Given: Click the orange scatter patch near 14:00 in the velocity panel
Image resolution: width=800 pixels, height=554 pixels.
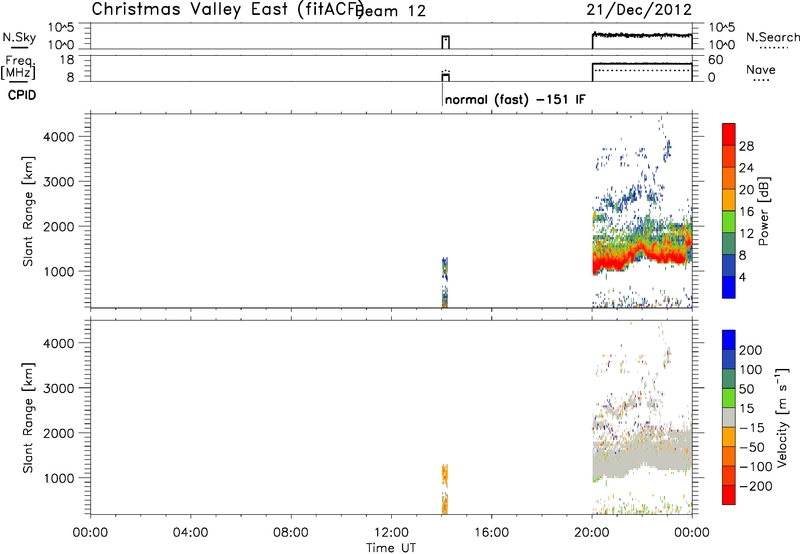Looking at the screenshot, I should tap(445, 475).
